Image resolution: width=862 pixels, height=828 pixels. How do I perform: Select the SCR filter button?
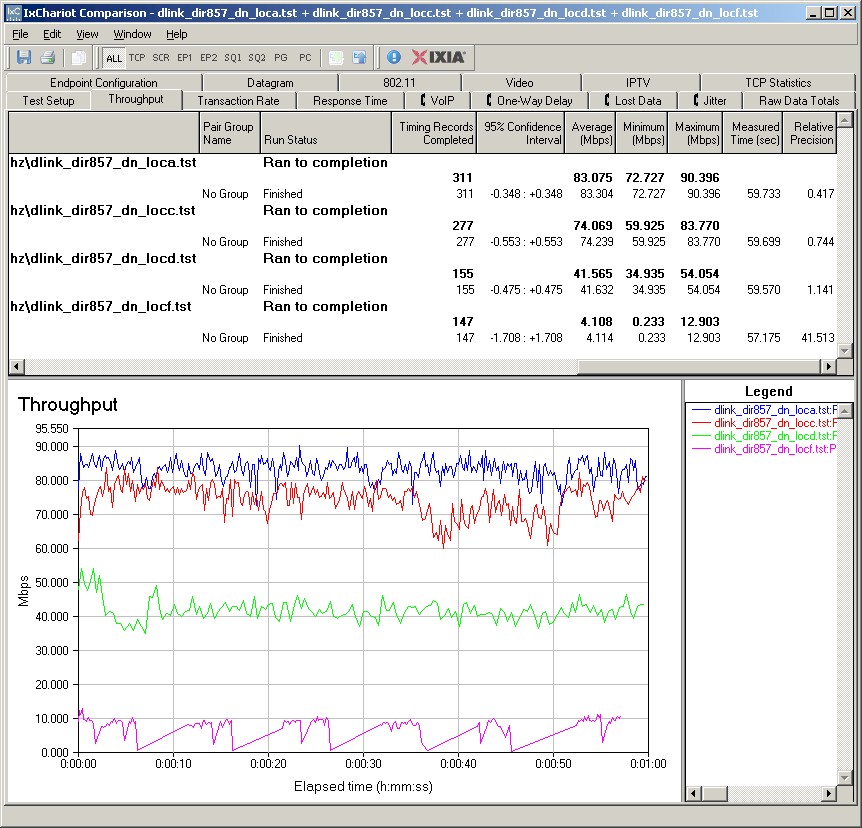[x=161, y=58]
